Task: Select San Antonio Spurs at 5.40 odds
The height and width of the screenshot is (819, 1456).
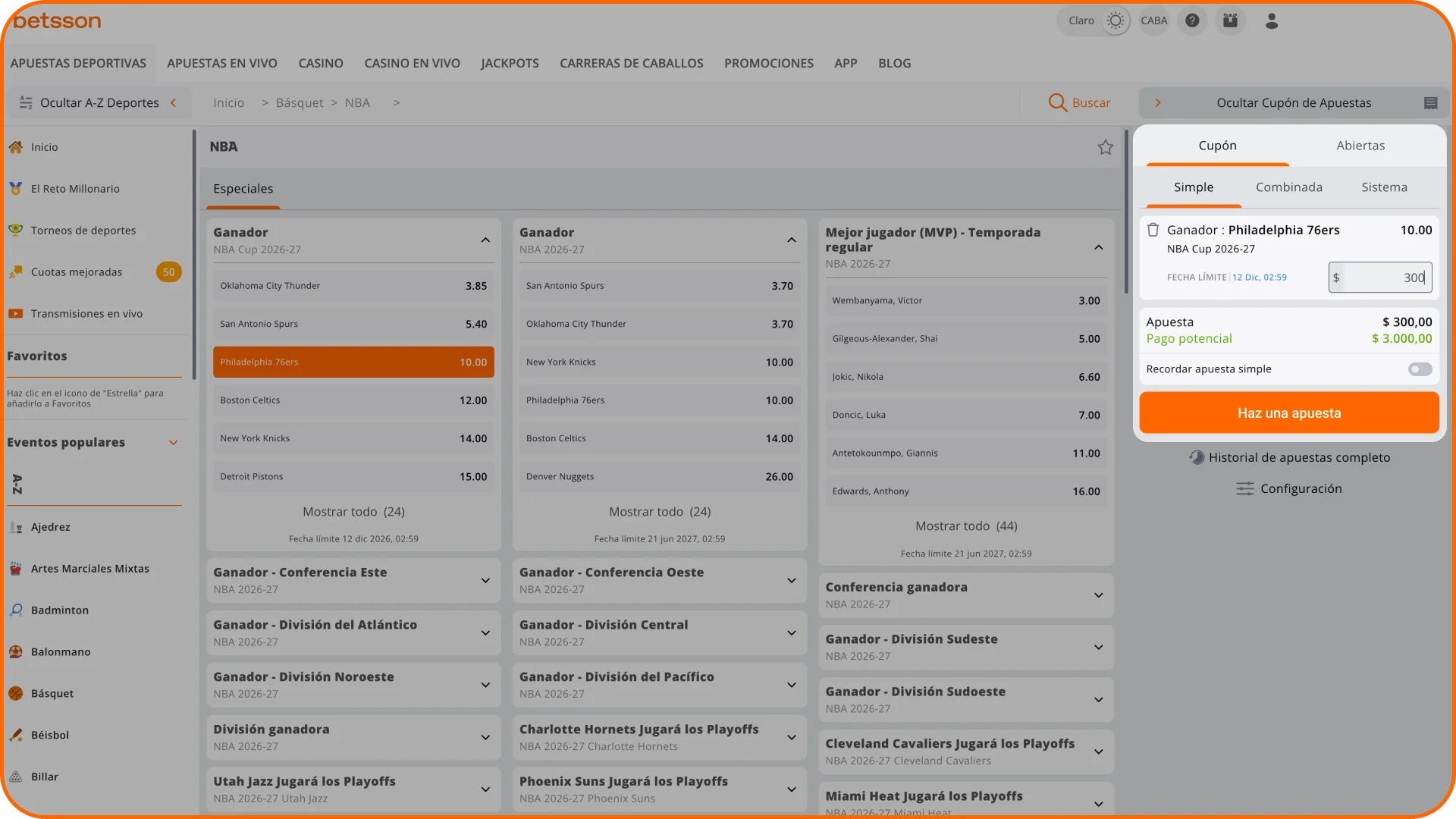Action: [353, 324]
